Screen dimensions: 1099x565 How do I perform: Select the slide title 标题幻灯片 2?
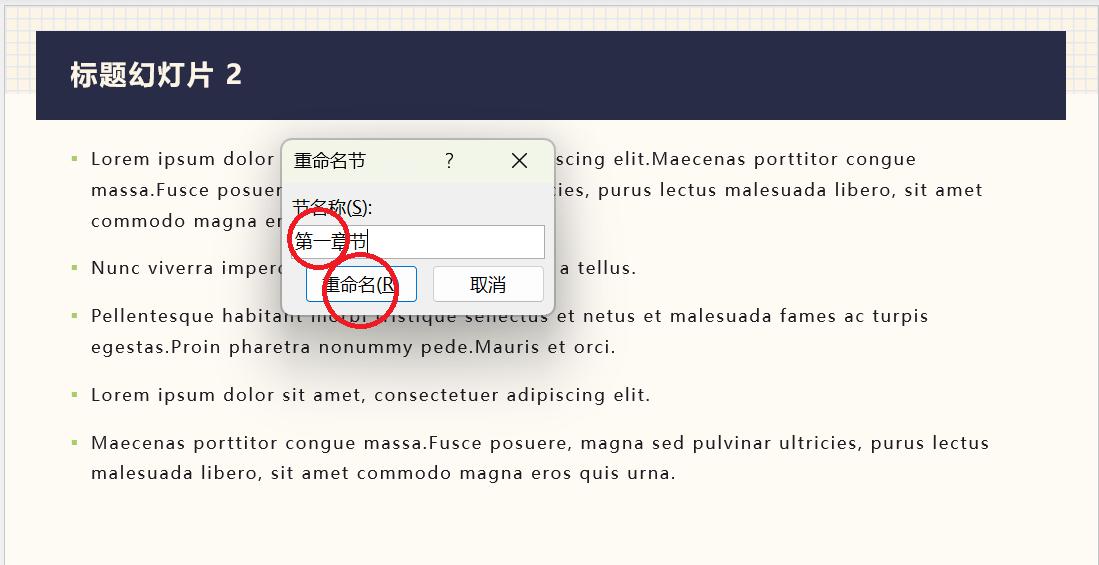[156, 75]
